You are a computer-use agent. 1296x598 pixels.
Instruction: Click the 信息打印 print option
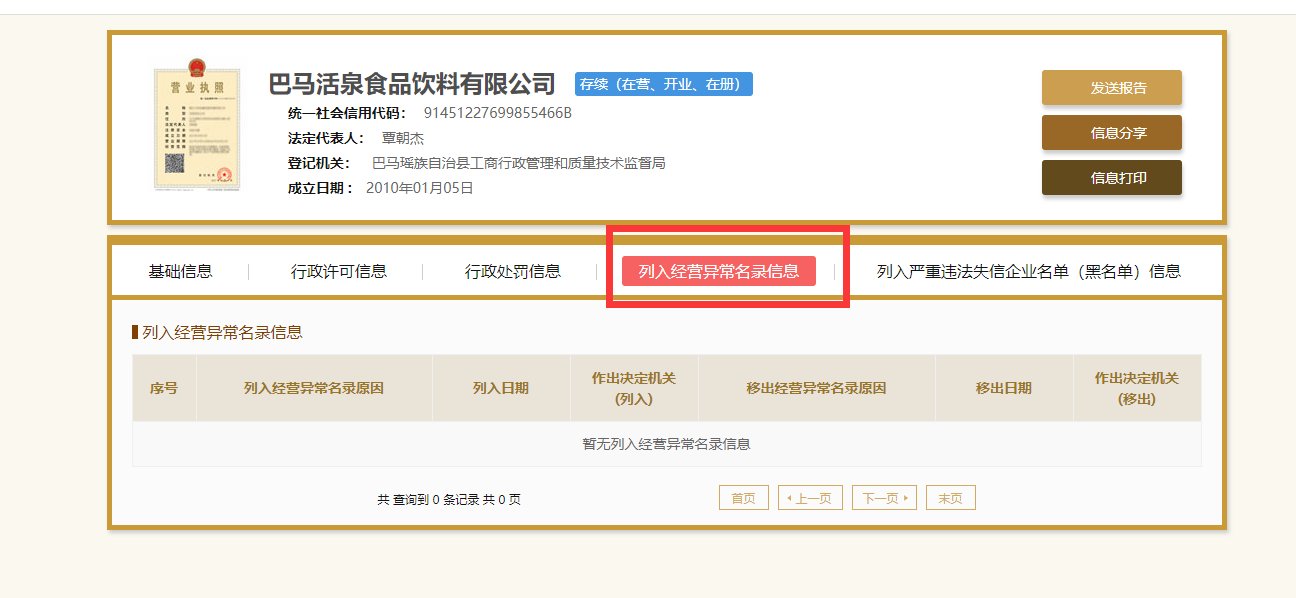[x=1112, y=177]
